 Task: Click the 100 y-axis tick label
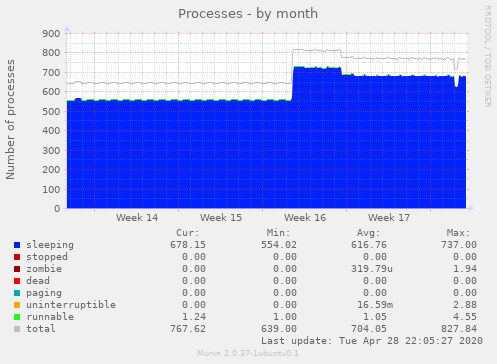[x=51, y=189]
